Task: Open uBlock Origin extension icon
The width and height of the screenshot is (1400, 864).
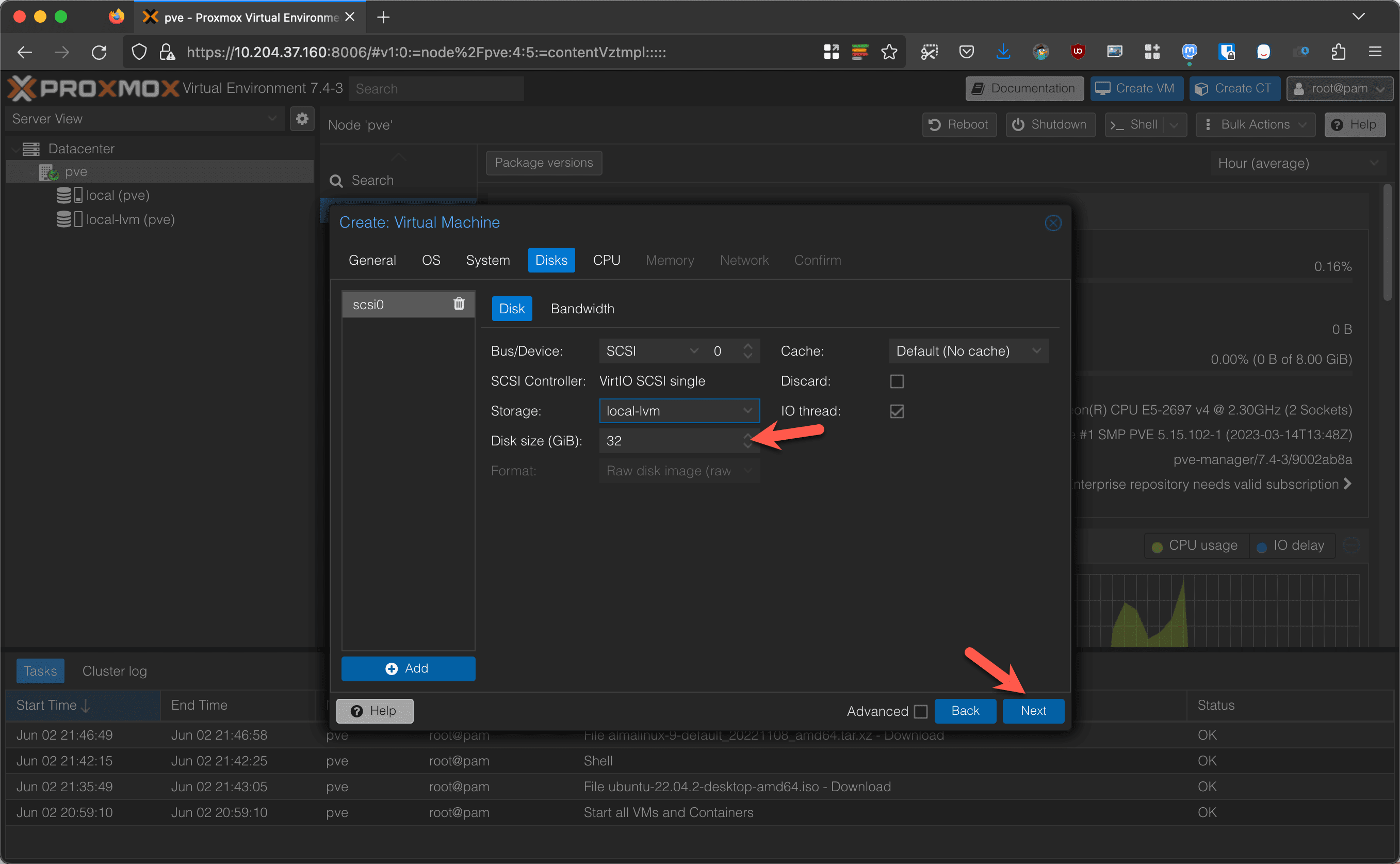Action: click(1078, 52)
